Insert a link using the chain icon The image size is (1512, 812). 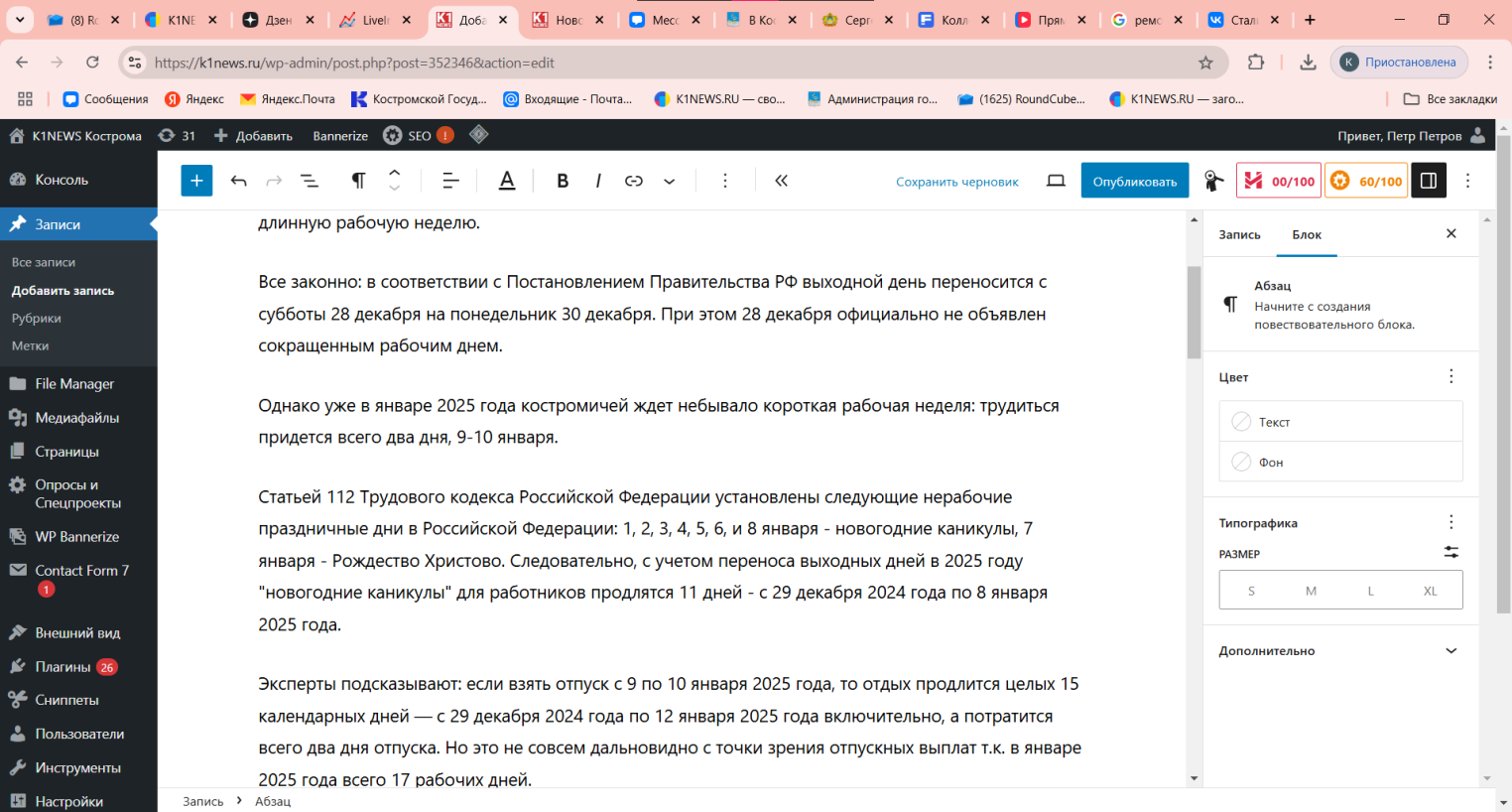634,181
